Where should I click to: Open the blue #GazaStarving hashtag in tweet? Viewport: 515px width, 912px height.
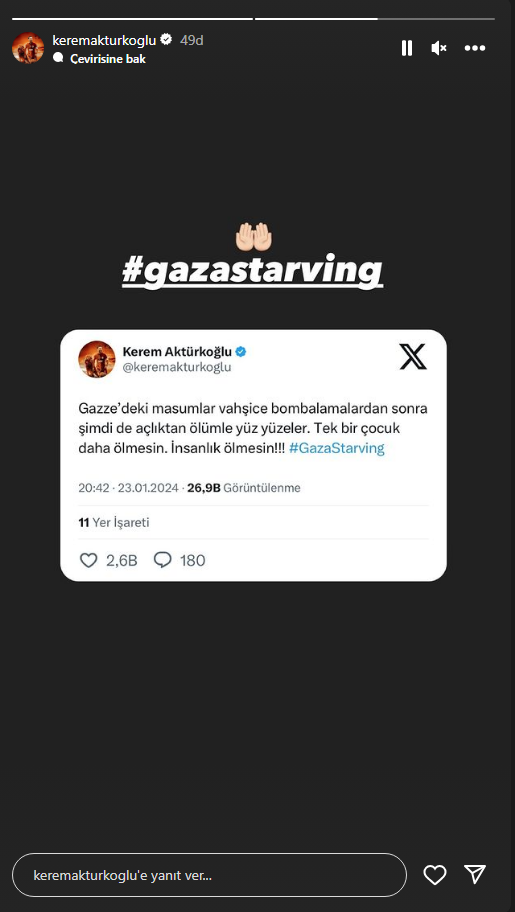click(337, 448)
